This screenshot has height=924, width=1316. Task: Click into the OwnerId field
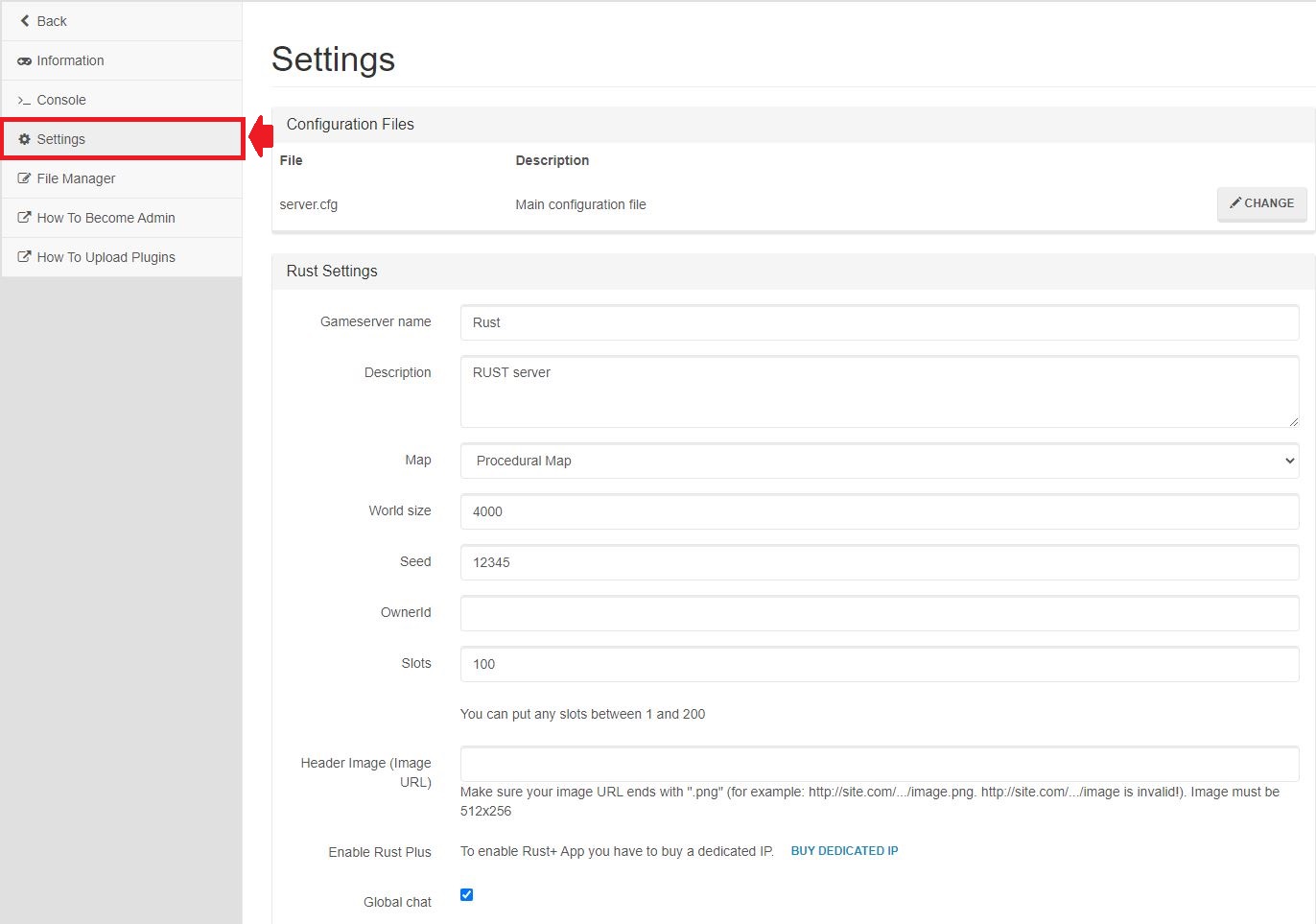point(880,613)
